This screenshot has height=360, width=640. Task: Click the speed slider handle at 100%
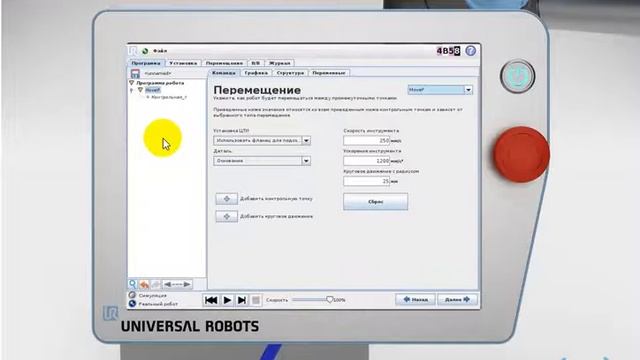tap(330, 300)
